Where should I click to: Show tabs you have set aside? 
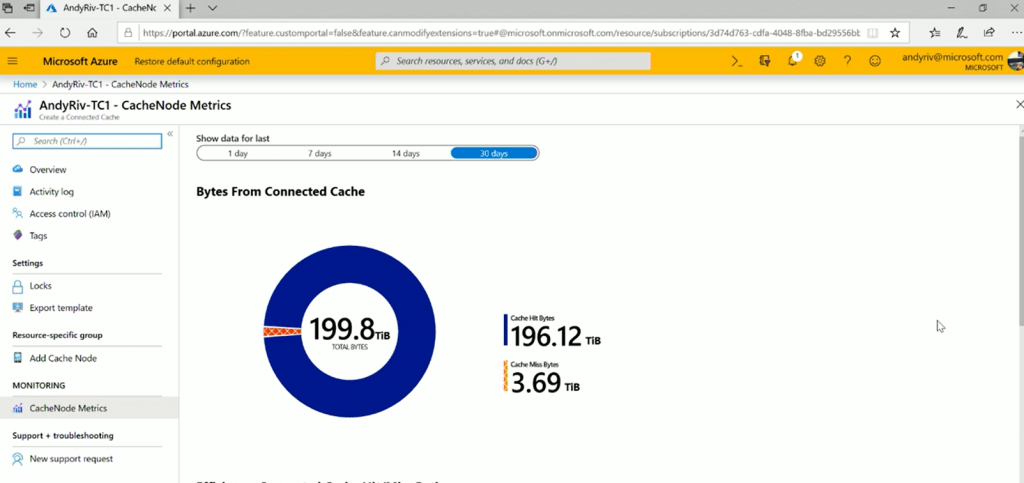(8, 8)
